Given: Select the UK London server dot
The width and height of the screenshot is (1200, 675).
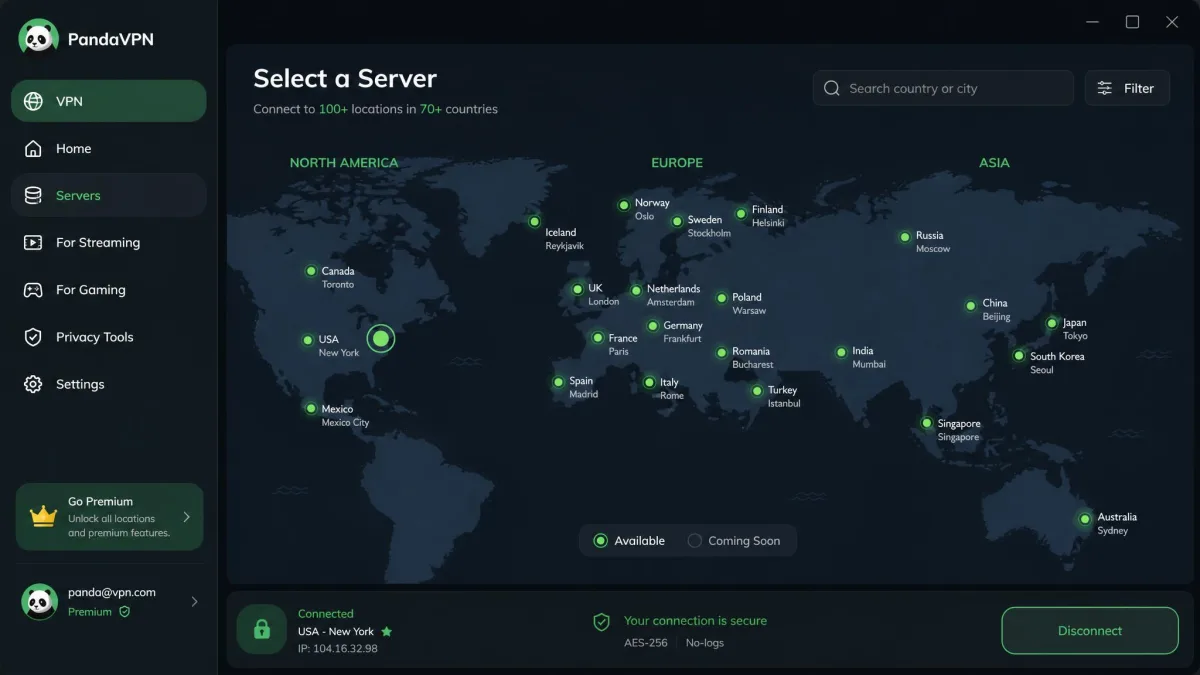Looking at the screenshot, I should tap(577, 290).
